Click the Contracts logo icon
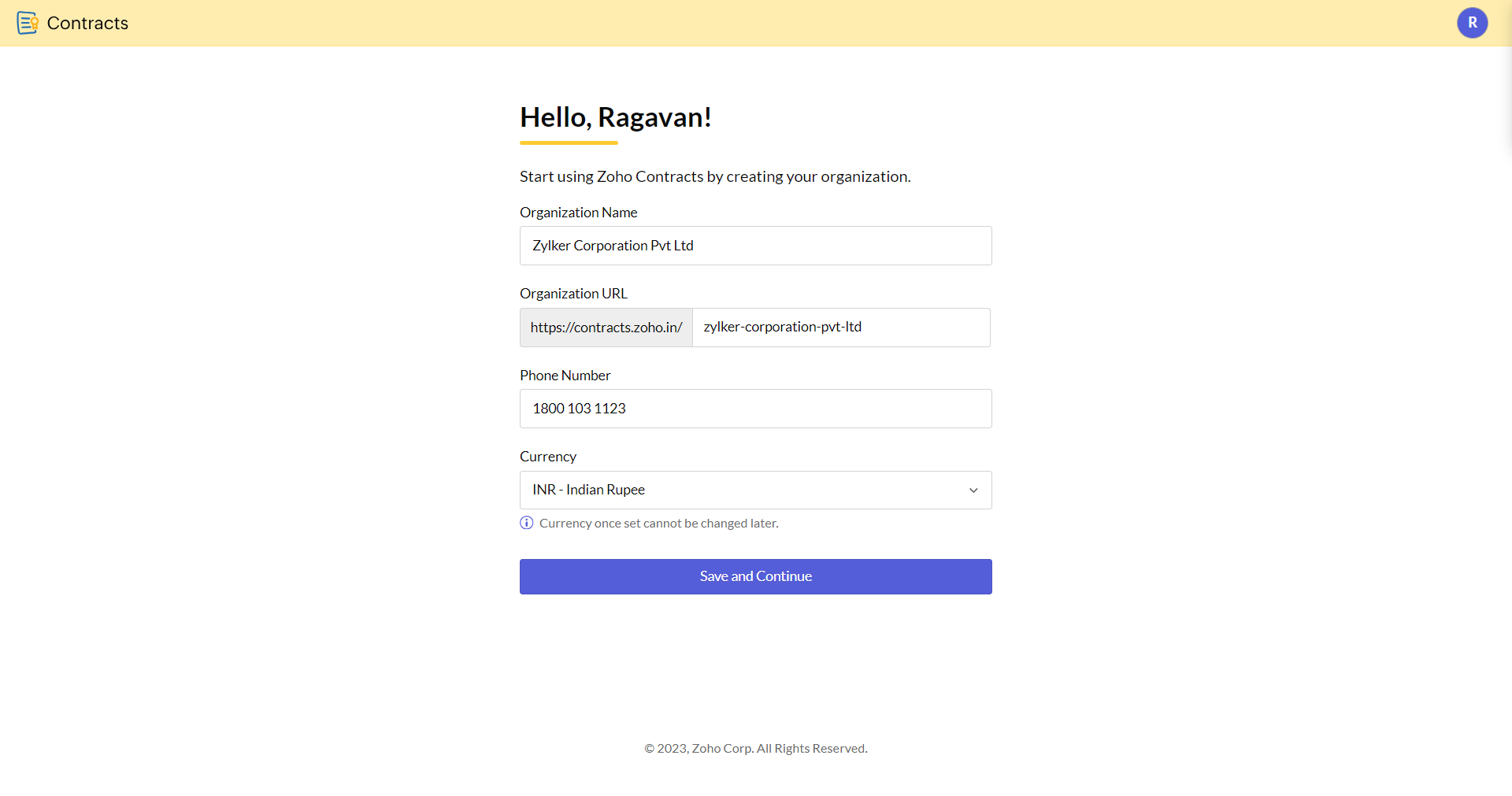Image resolution: width=1512 pixels, height=796 pixels. click(x=28, y=23)
